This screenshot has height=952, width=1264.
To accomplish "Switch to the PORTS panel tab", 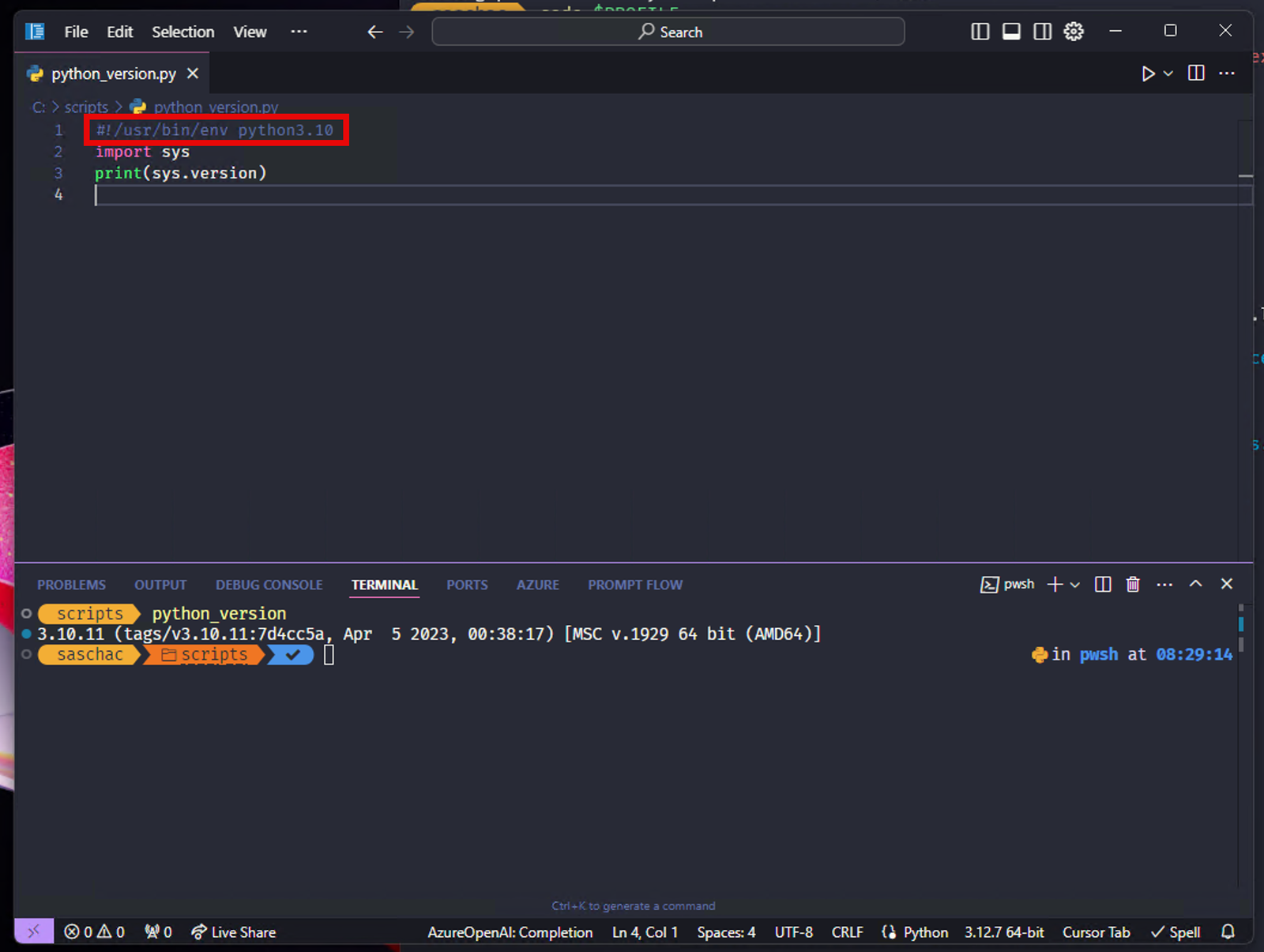I will coord(467,585).
